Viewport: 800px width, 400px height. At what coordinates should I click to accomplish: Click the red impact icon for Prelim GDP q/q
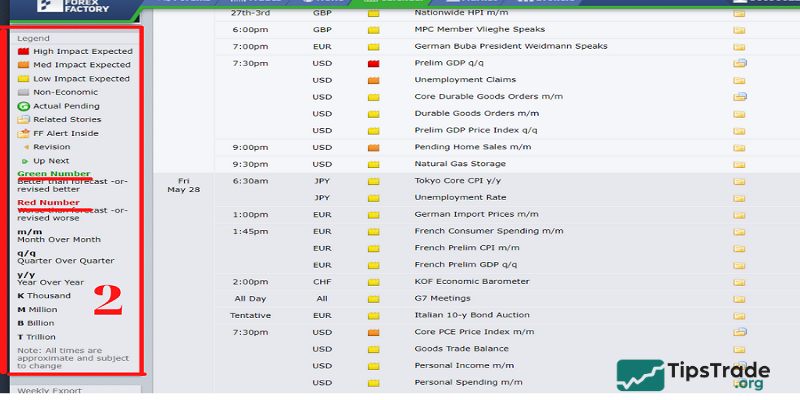click(x=374, y=63)
